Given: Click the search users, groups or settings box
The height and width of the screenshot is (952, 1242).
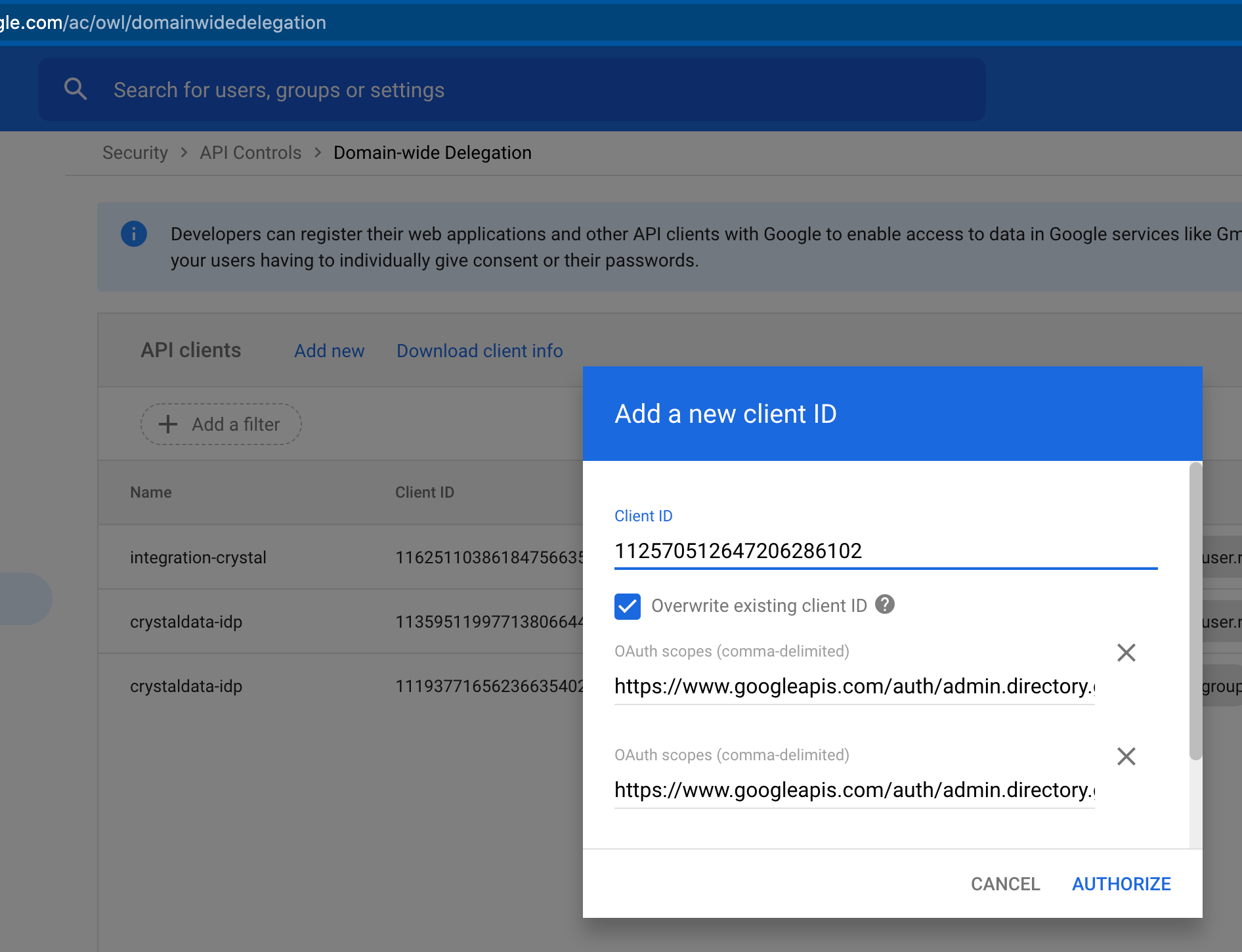Looking at the screenshot, I should tap(512, 89).
